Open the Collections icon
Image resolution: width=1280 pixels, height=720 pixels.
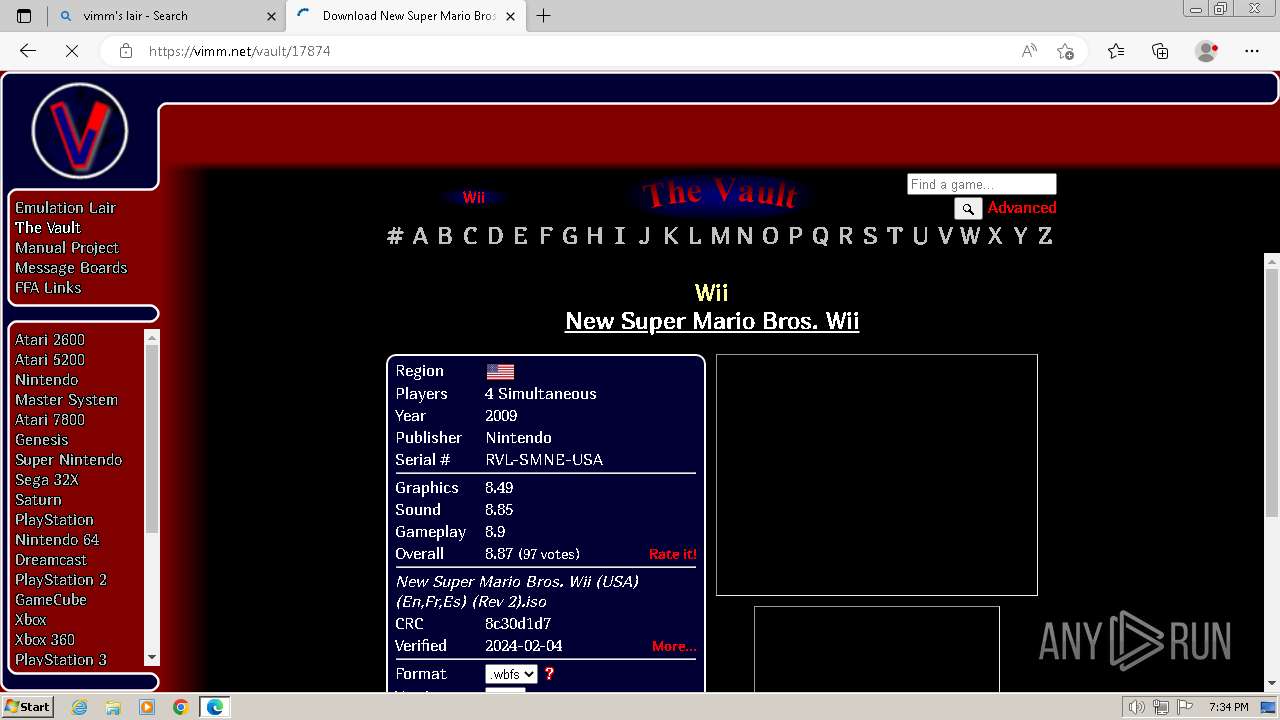(x=1160, y=51)
